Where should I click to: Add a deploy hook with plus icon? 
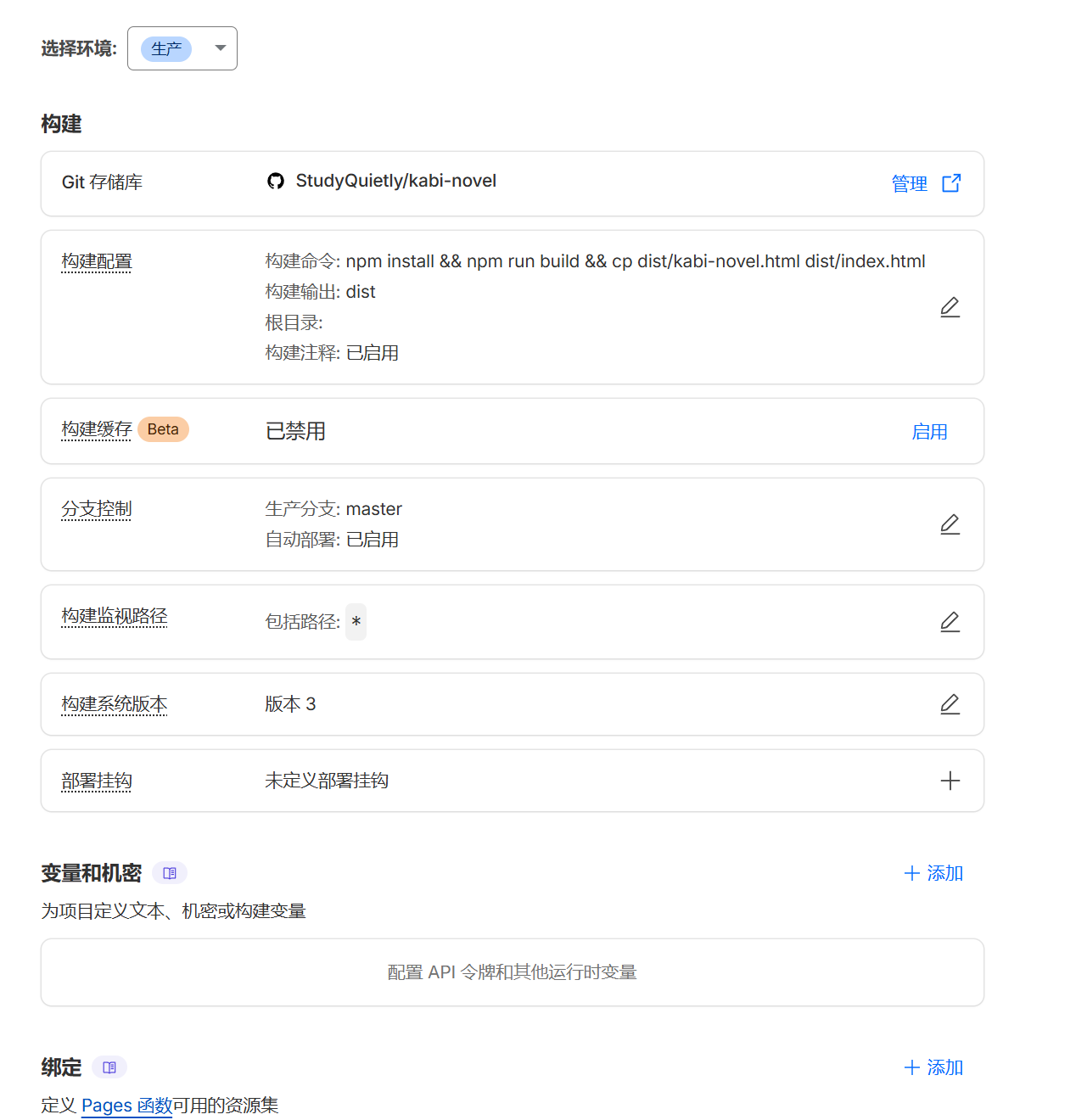(x=950, y=781)
